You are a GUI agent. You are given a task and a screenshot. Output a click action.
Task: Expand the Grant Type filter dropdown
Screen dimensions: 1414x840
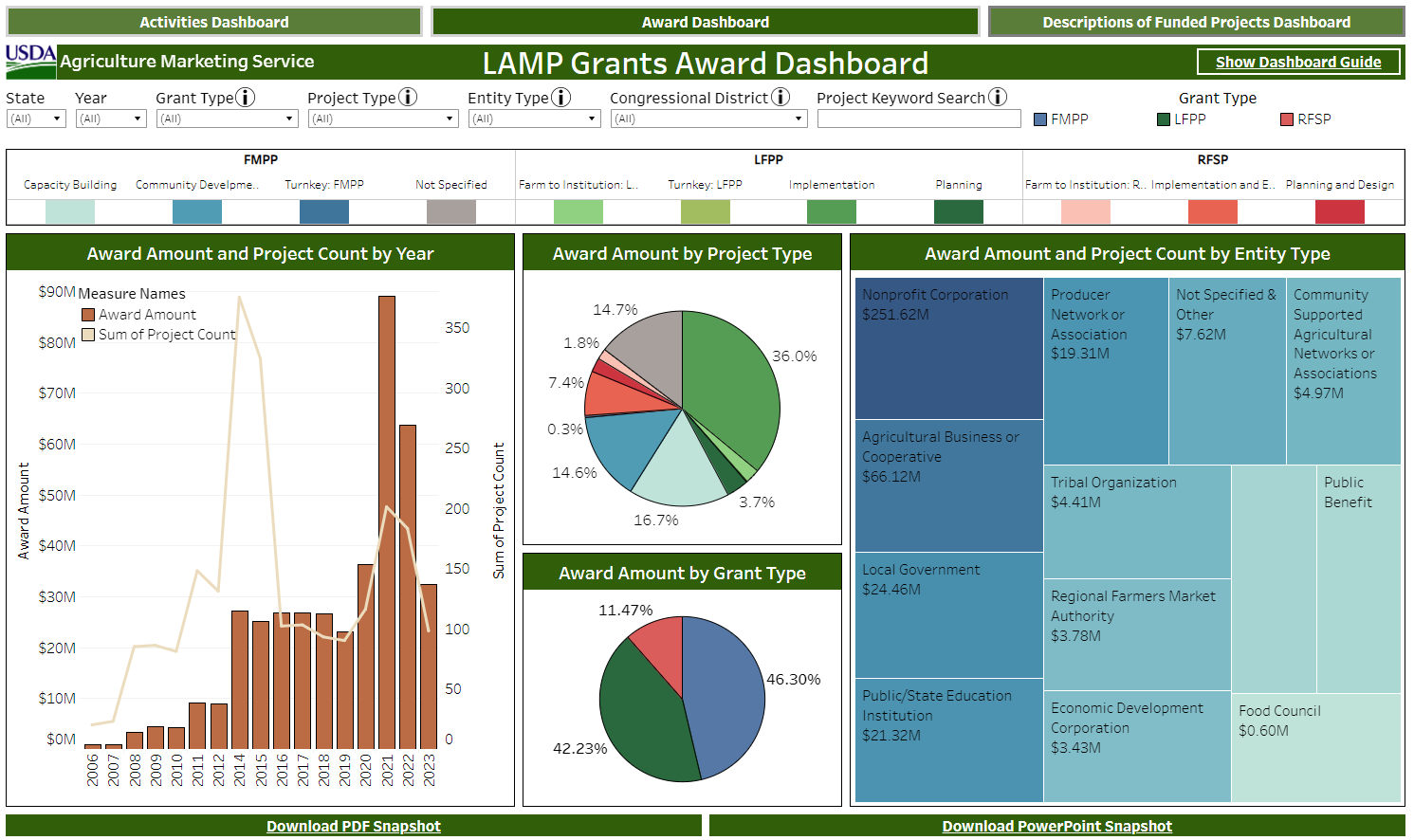coord(227,119)
